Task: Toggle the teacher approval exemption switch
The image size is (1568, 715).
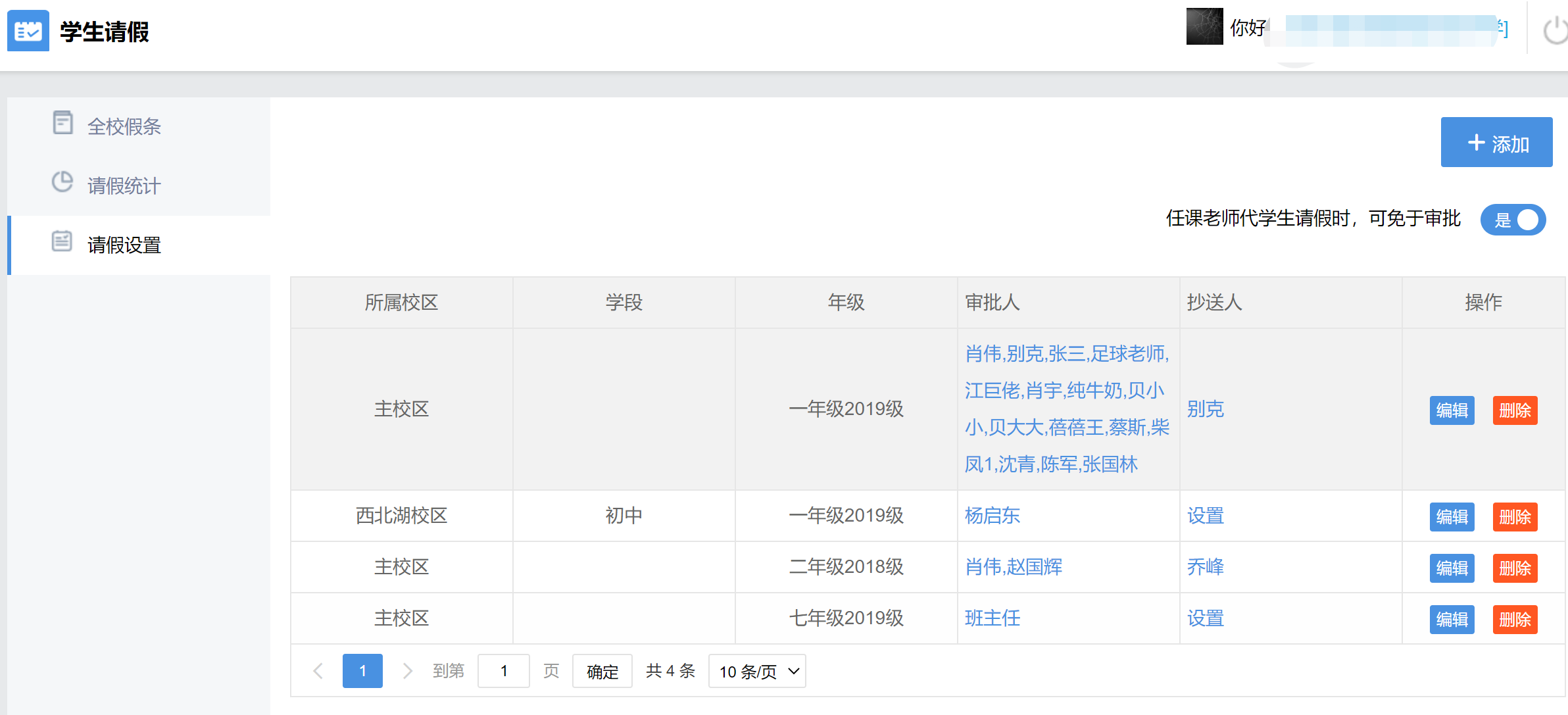Action: click(x=1512, y=220)
